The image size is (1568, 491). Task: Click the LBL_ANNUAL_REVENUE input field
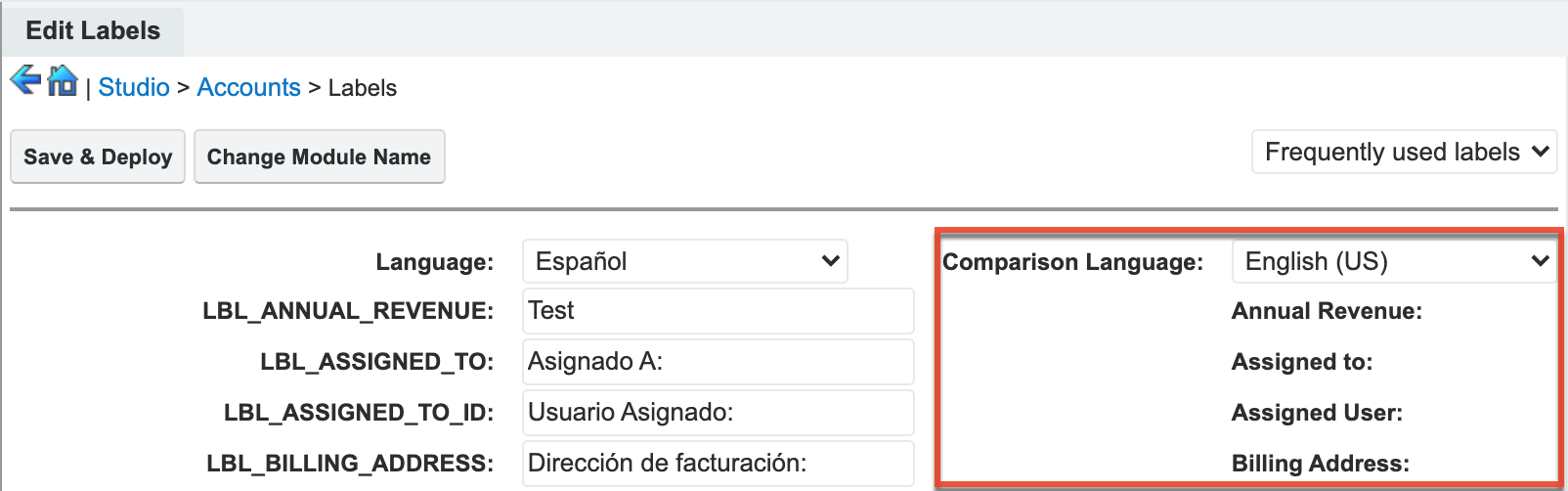718,311
